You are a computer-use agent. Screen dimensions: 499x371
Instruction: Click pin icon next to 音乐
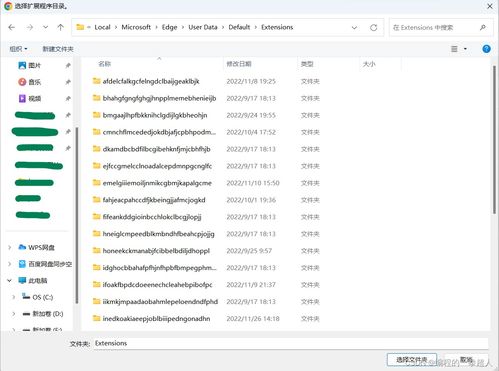68,82
